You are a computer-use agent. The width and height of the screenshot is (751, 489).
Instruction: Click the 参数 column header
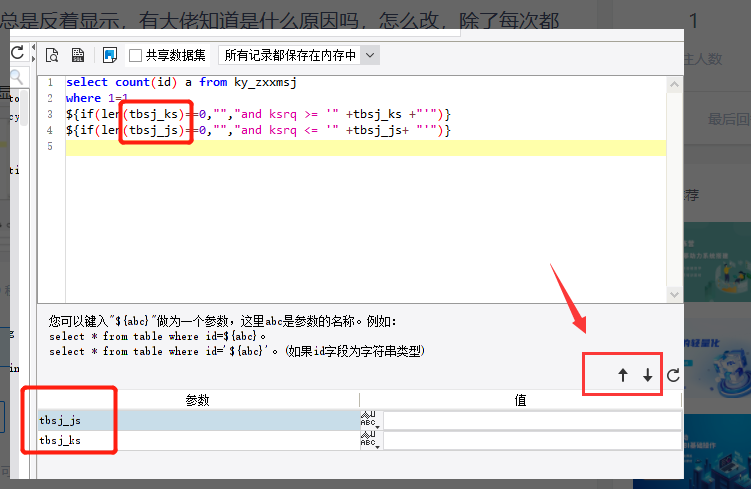click(198, 400)
